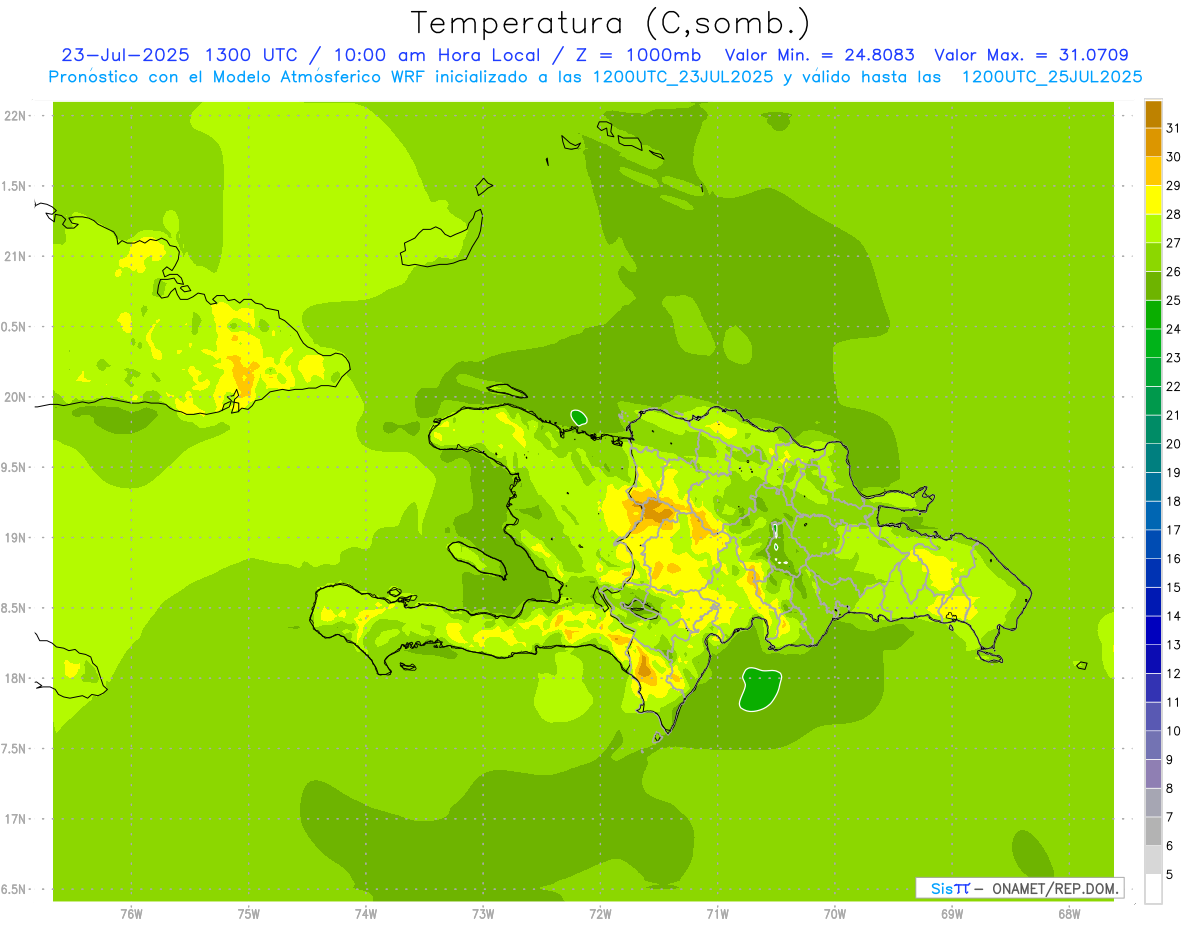This screenshot has width=1200, height=927.
Task: Click the legend swatch between 30 and 31
Action: (1153, 142)
